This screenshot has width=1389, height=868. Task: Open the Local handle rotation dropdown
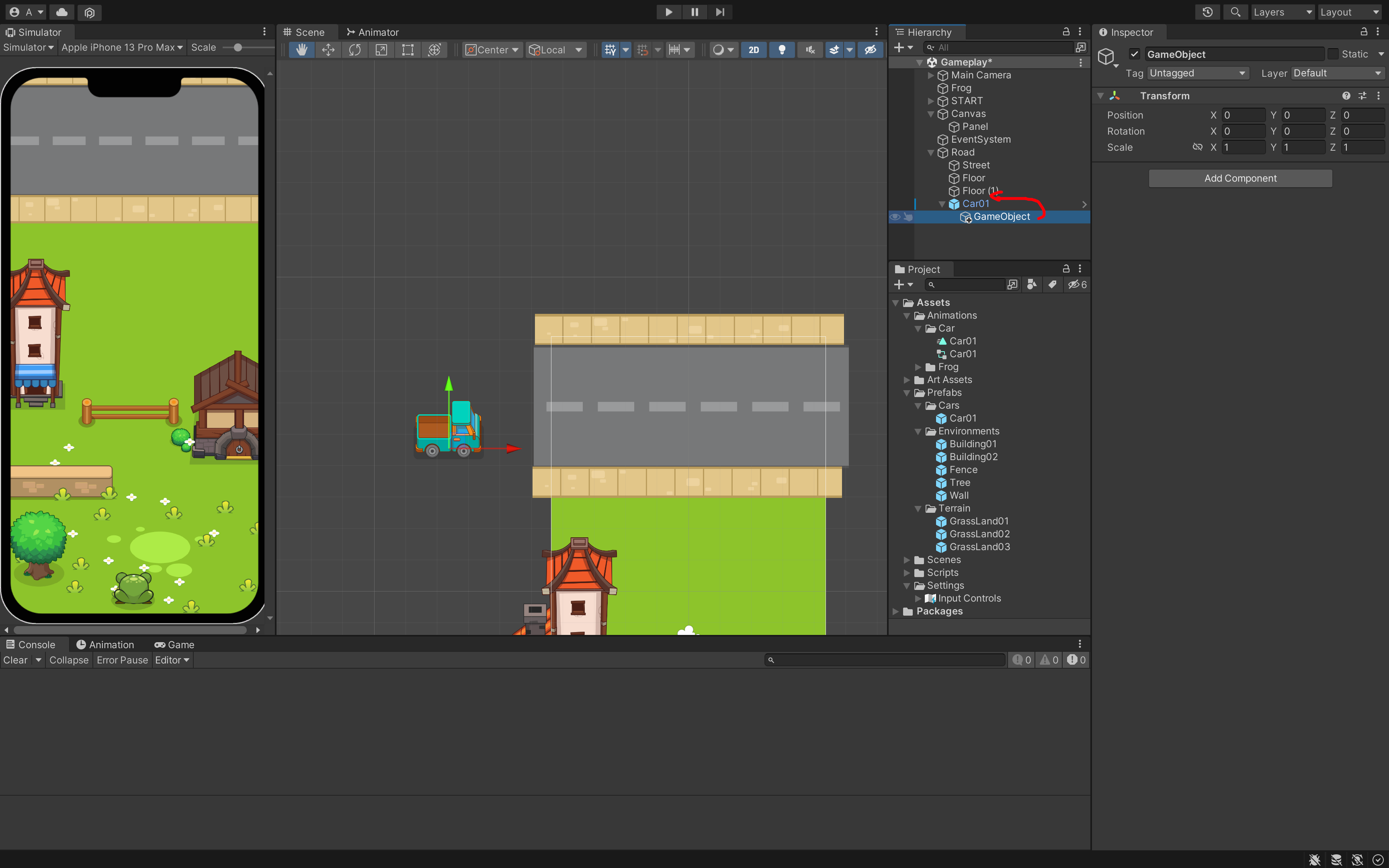(555, 50)
